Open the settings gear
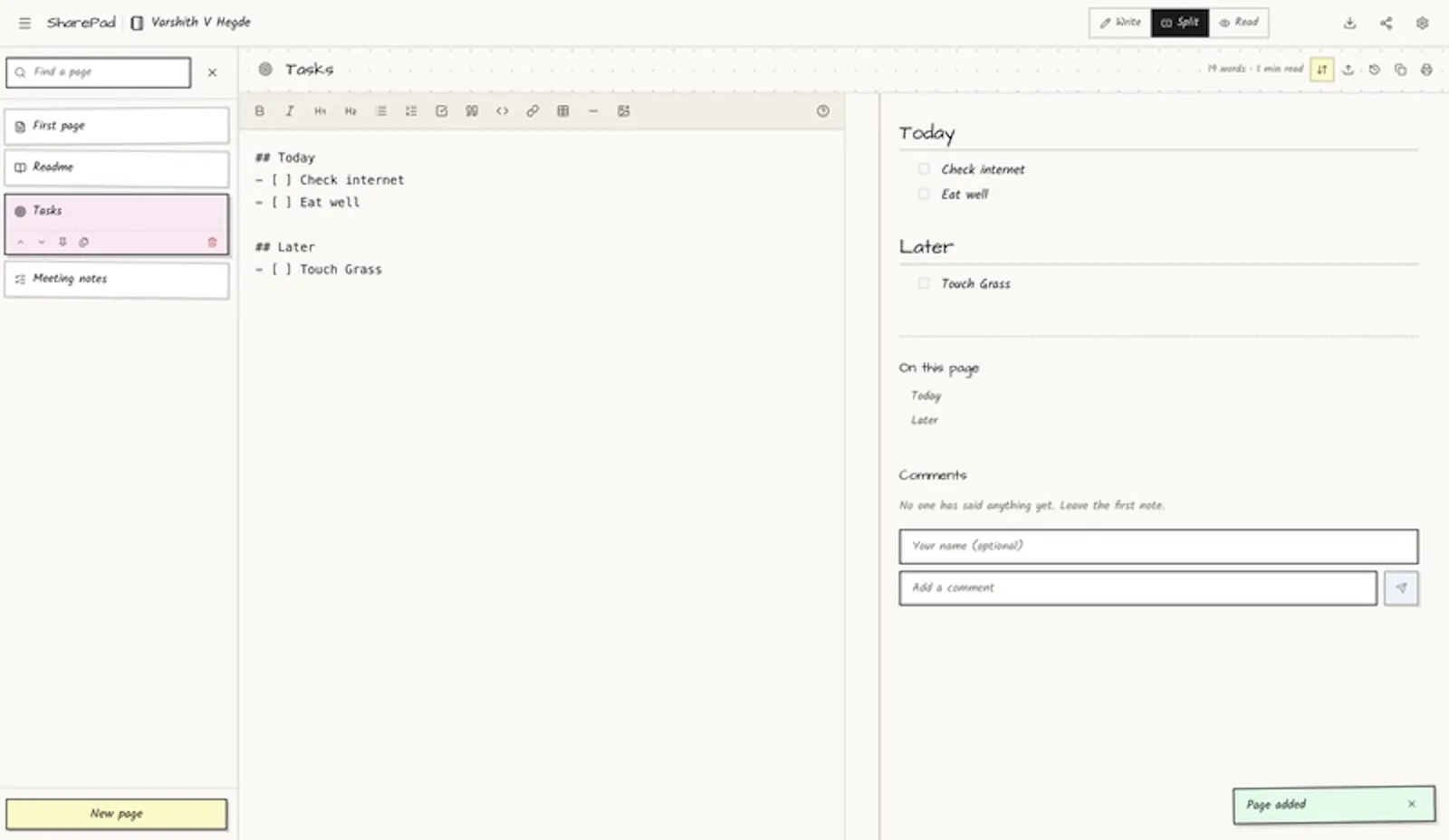Image resolution: width=1449 pixels, height=840 pixels. pyautogui.click(x=1422, y=23)
